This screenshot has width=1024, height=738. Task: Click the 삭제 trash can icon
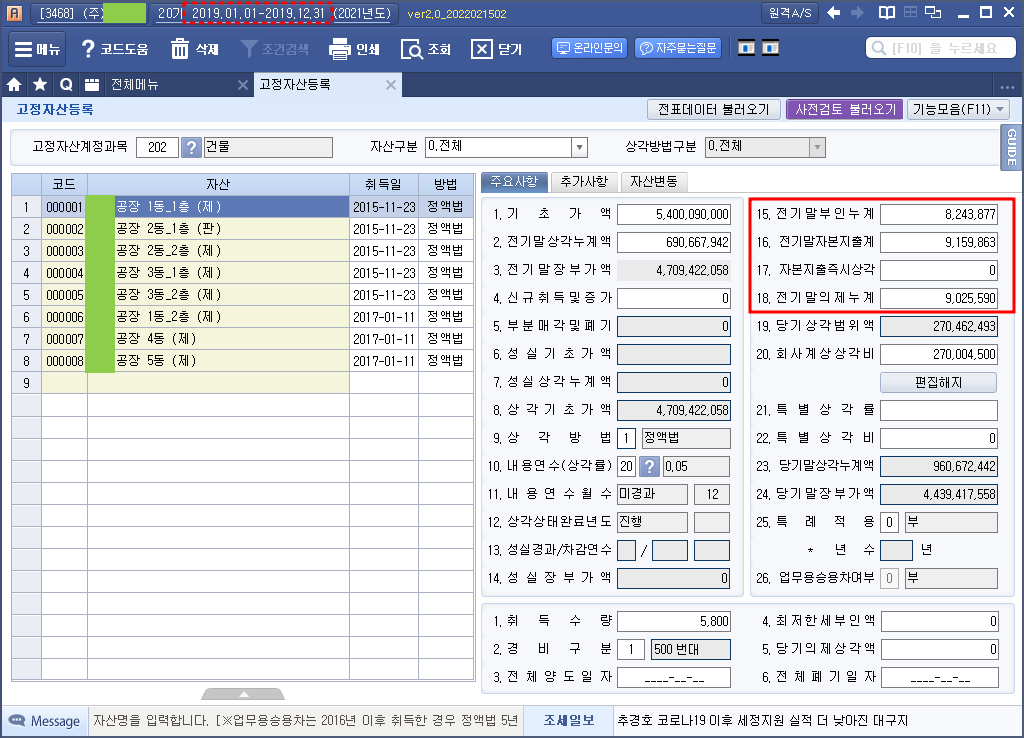click(x=180, y=49)
